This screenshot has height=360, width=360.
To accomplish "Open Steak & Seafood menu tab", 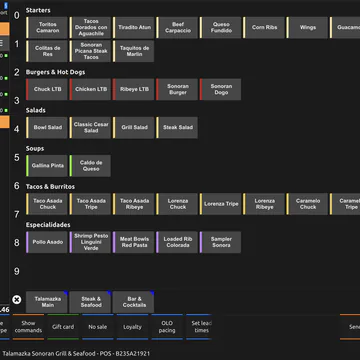I will pos(90,302).
